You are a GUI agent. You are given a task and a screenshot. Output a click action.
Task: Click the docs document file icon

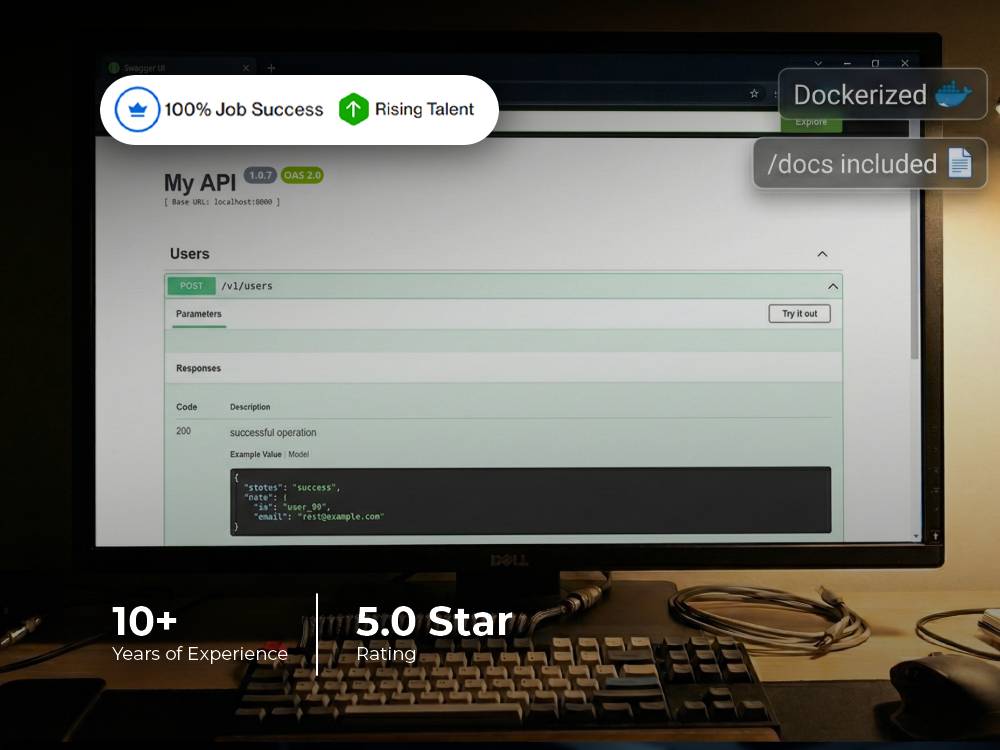pyautogui.click(x=960, y=163)
